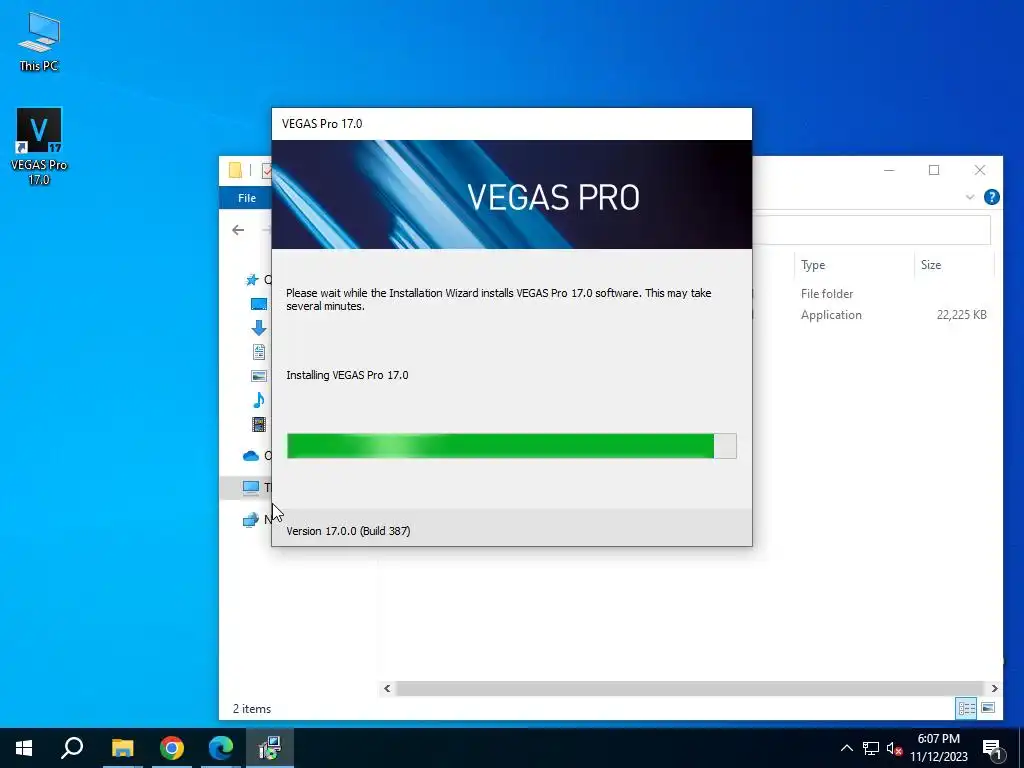Viewport: 1024px width, 768px height.
Task: Show hidden system tray icons
Action: (846, 748)
